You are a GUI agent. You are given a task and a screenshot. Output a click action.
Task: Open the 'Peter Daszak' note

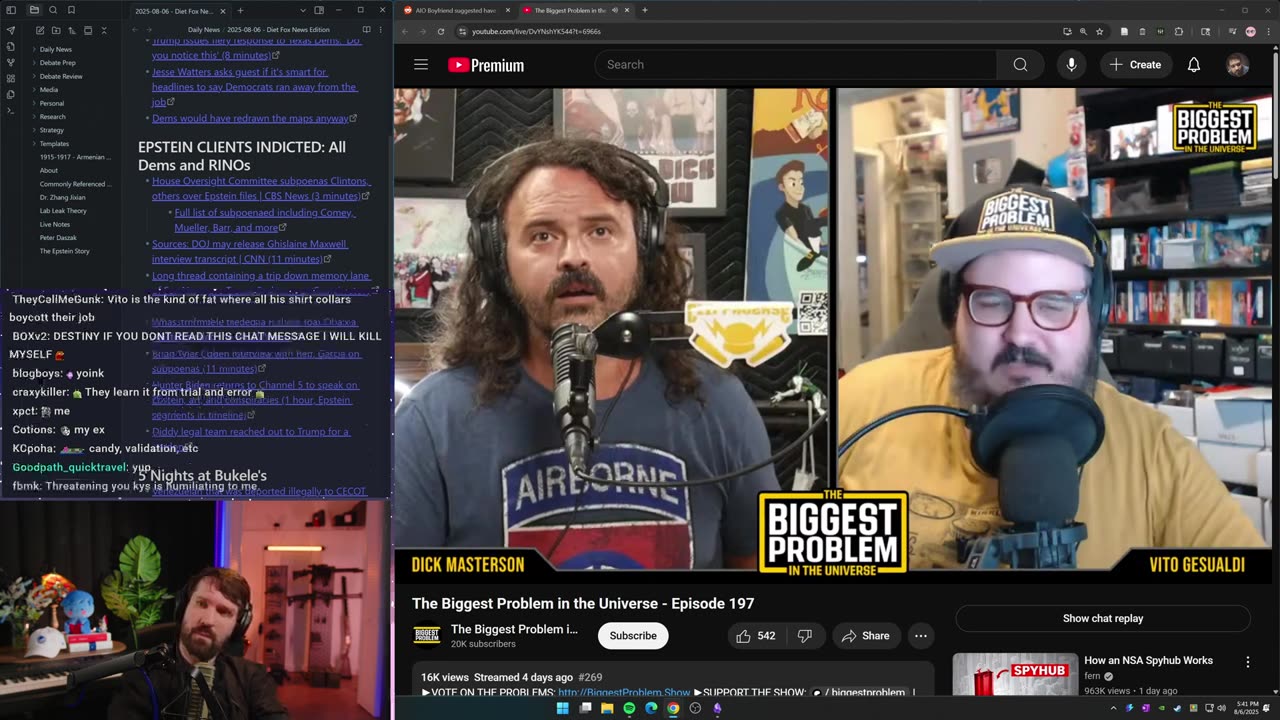pyautogui.click(x=58, y=238)
